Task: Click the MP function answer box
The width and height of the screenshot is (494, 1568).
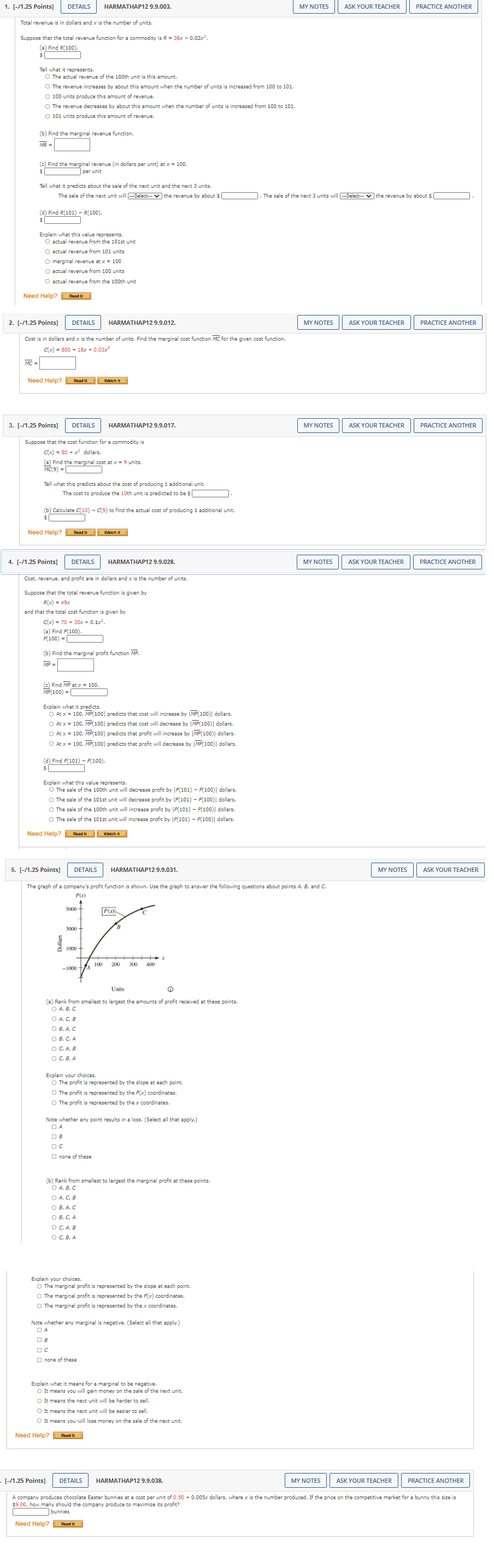Action: point(75,664)
